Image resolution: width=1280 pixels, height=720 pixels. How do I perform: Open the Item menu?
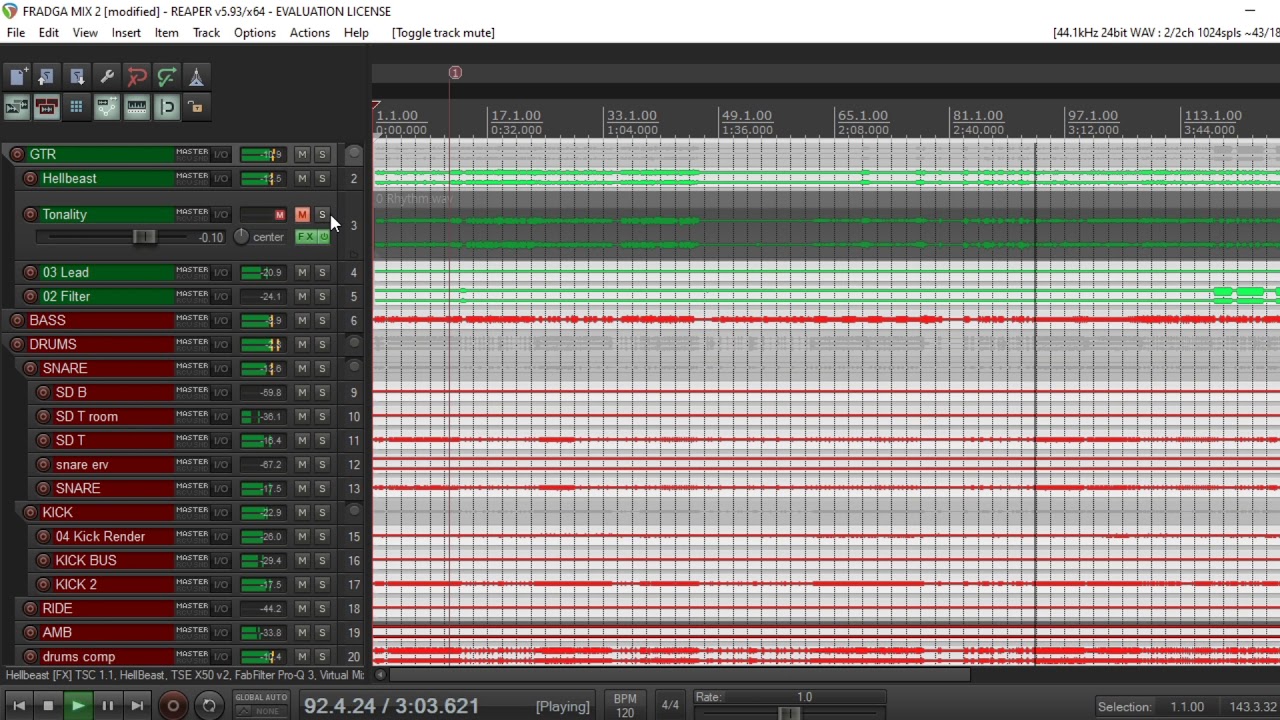[167, 32]
